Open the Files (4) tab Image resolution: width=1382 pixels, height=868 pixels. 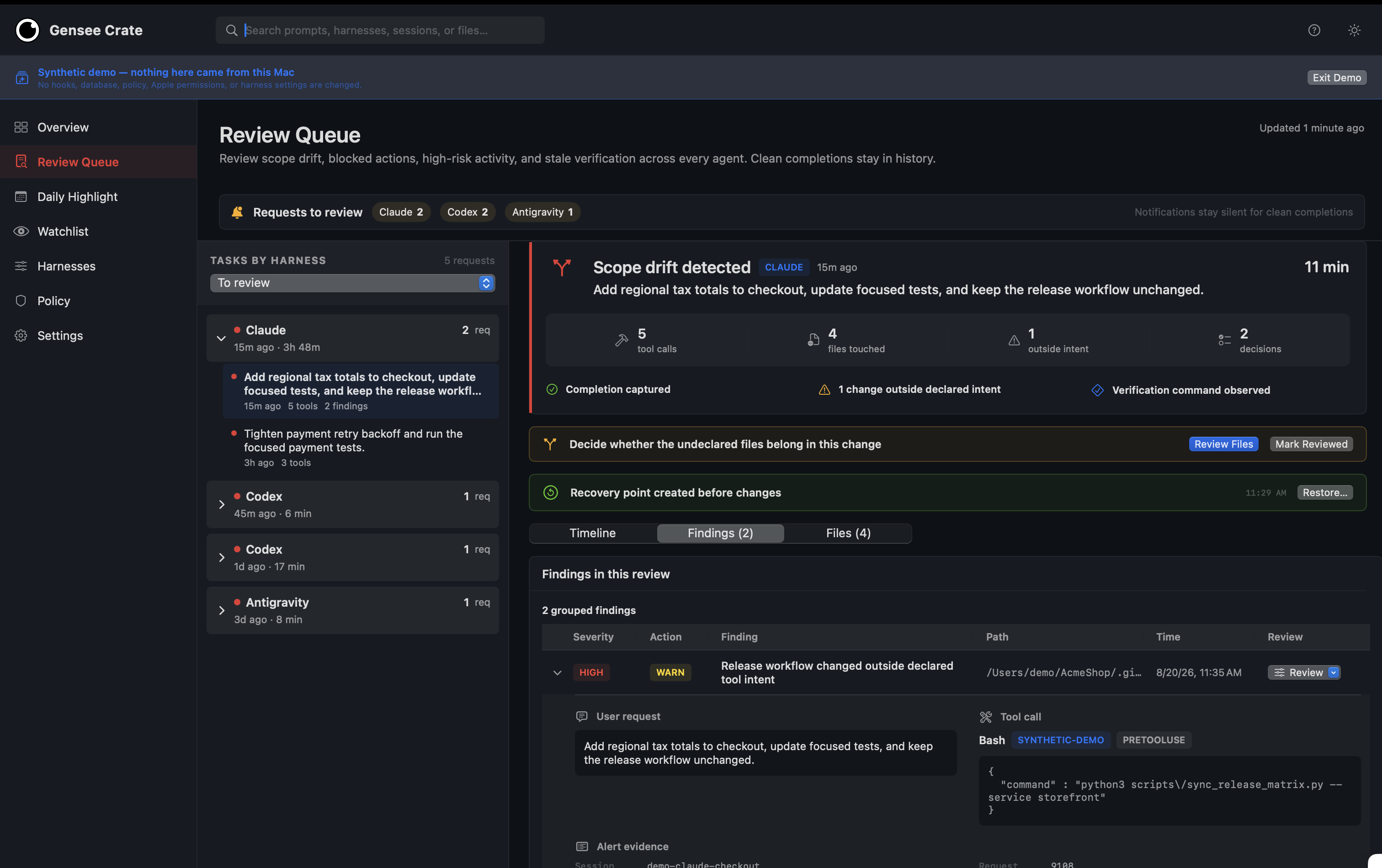pyautogui.click(x=848, y=533)
